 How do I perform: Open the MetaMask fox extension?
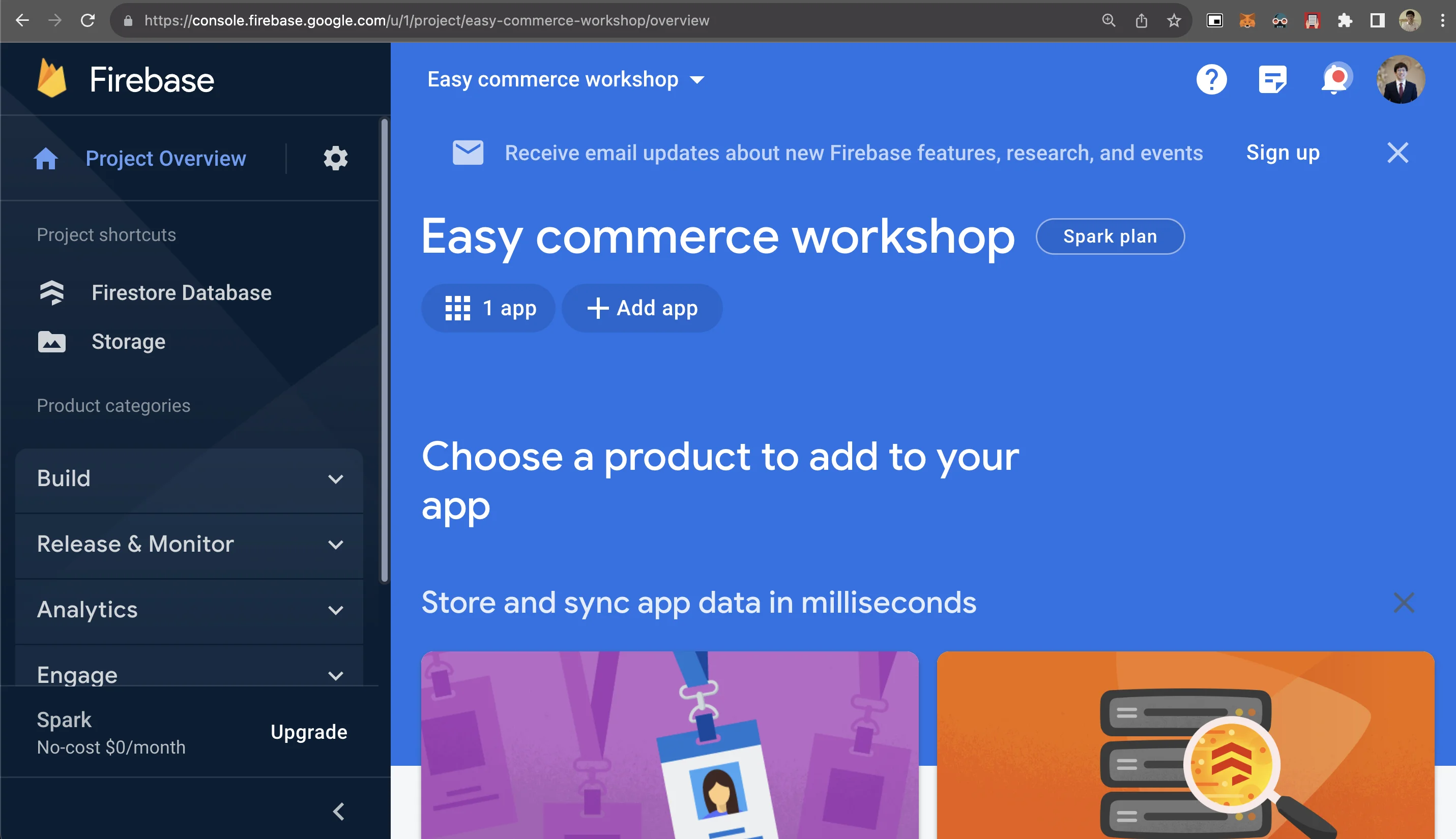(1247, 21)
